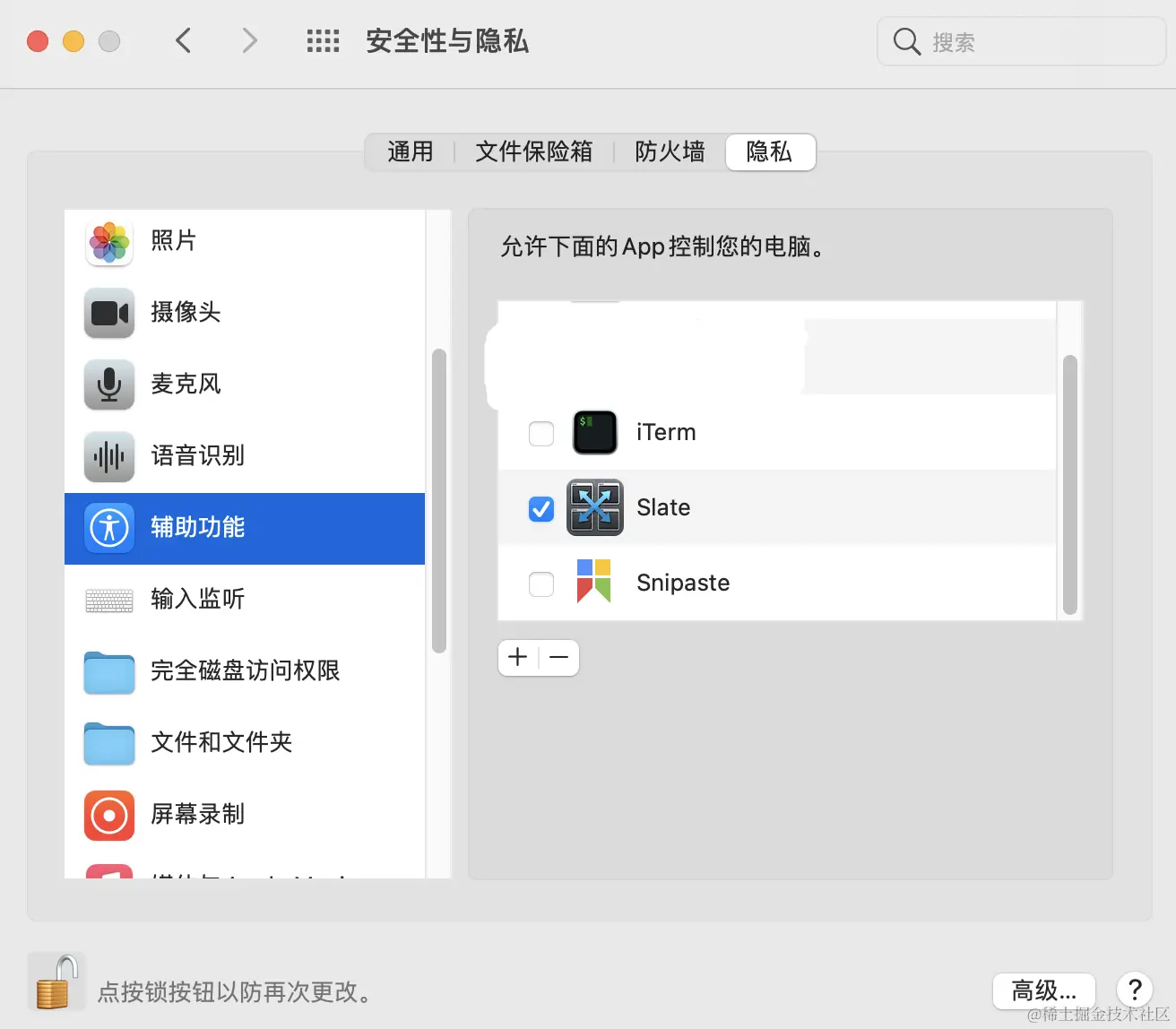Click the Files and Folders folder icon
This screenshot has width=1176, height=1029.
pyautogui.click(x=109, y=744)
